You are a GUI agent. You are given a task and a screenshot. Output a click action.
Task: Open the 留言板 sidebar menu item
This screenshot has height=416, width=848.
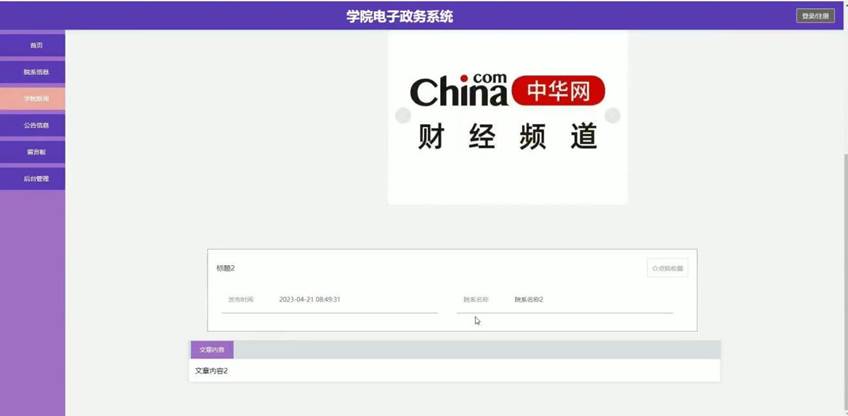tap(32, 152)
